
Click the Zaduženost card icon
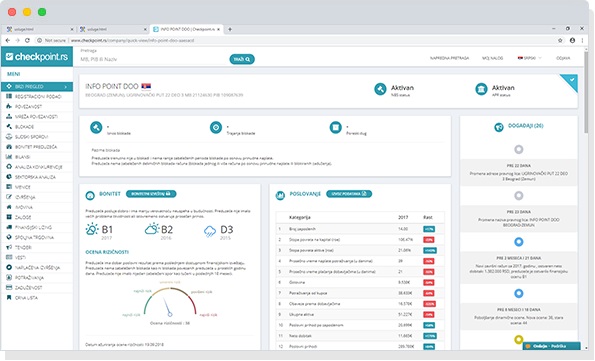pos(9,288)
